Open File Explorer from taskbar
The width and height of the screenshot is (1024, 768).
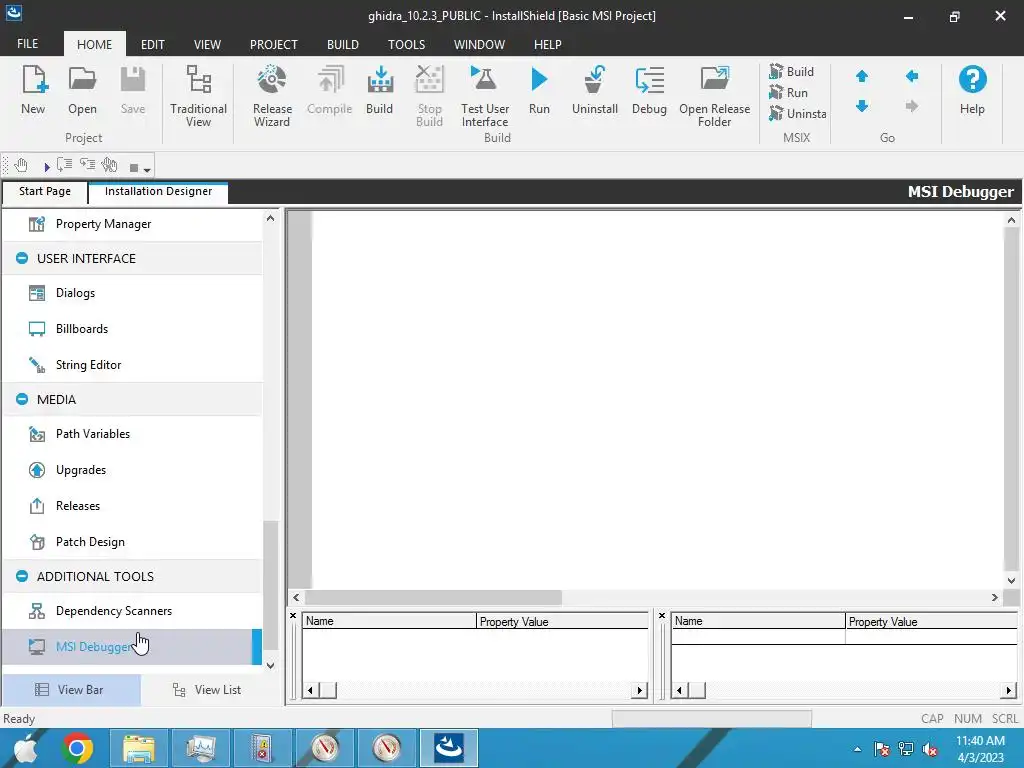tap(138, 748)
